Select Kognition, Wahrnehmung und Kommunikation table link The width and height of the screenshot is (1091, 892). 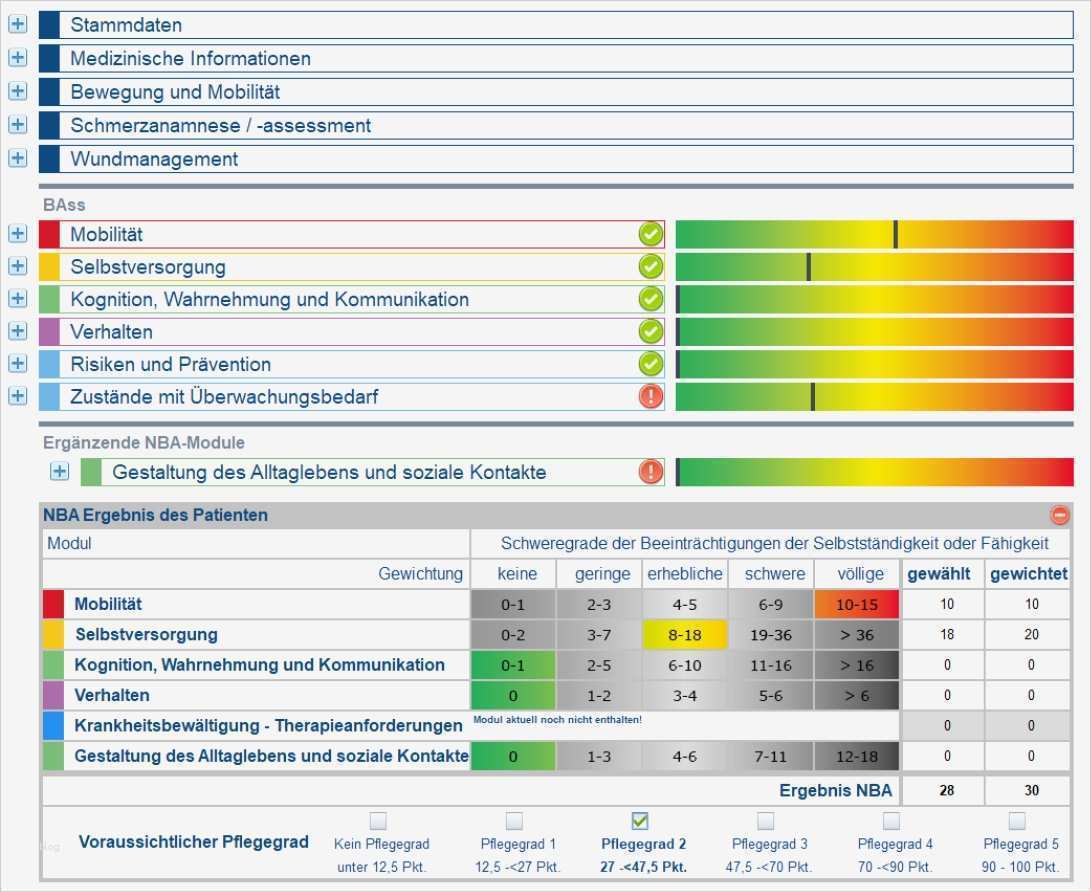[260, 664]
